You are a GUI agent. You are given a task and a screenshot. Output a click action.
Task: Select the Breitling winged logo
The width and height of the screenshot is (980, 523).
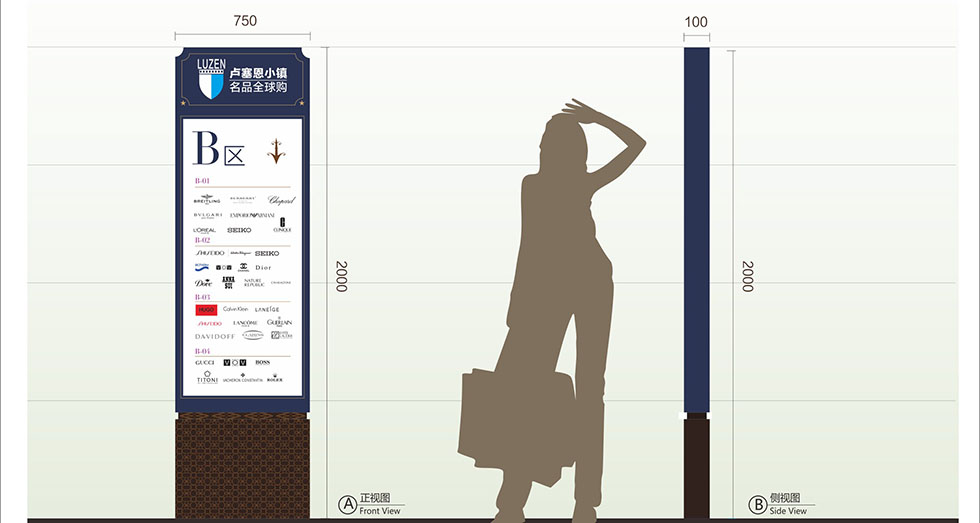pyautogui.click(x=207, y=200)
